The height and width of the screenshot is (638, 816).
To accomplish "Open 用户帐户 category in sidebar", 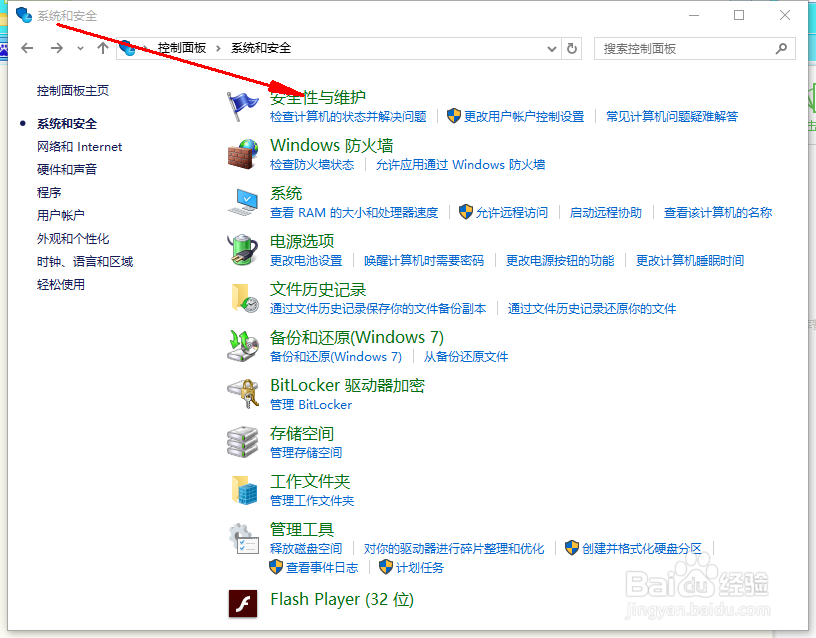I will 60,215.
